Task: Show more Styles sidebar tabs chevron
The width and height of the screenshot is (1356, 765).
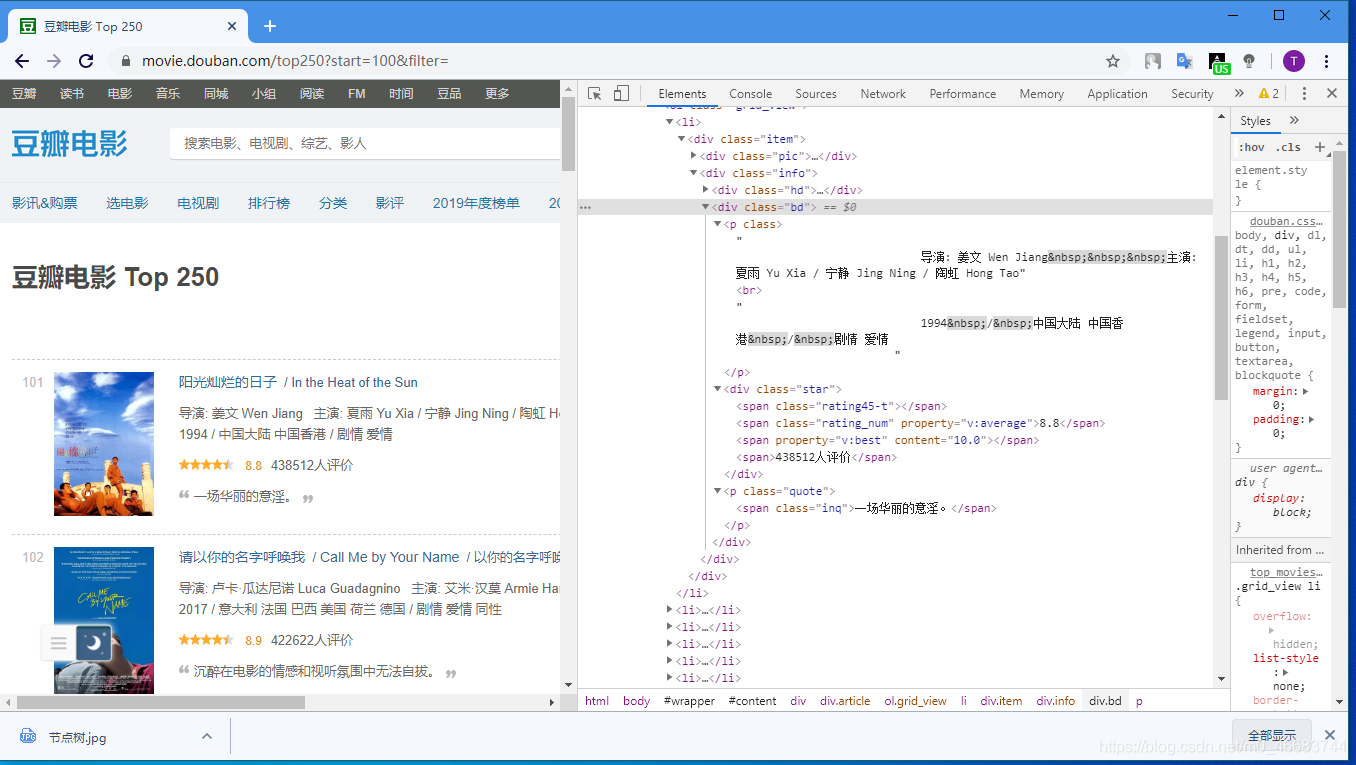Action: pyautogui.click(x=1294, y=120)
